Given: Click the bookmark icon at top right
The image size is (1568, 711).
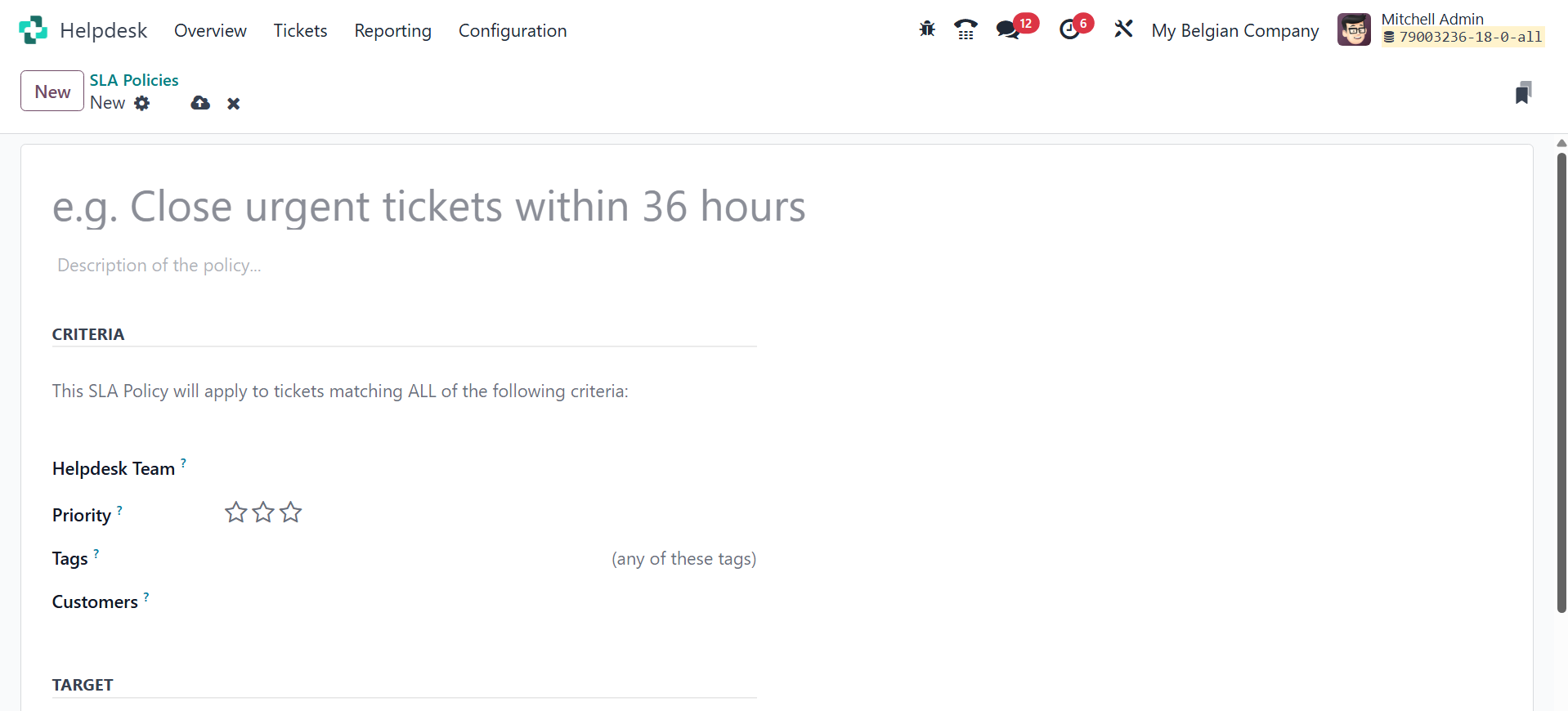Looking at the screenshot, I should pyautogui.click(x=1523, y=92).
